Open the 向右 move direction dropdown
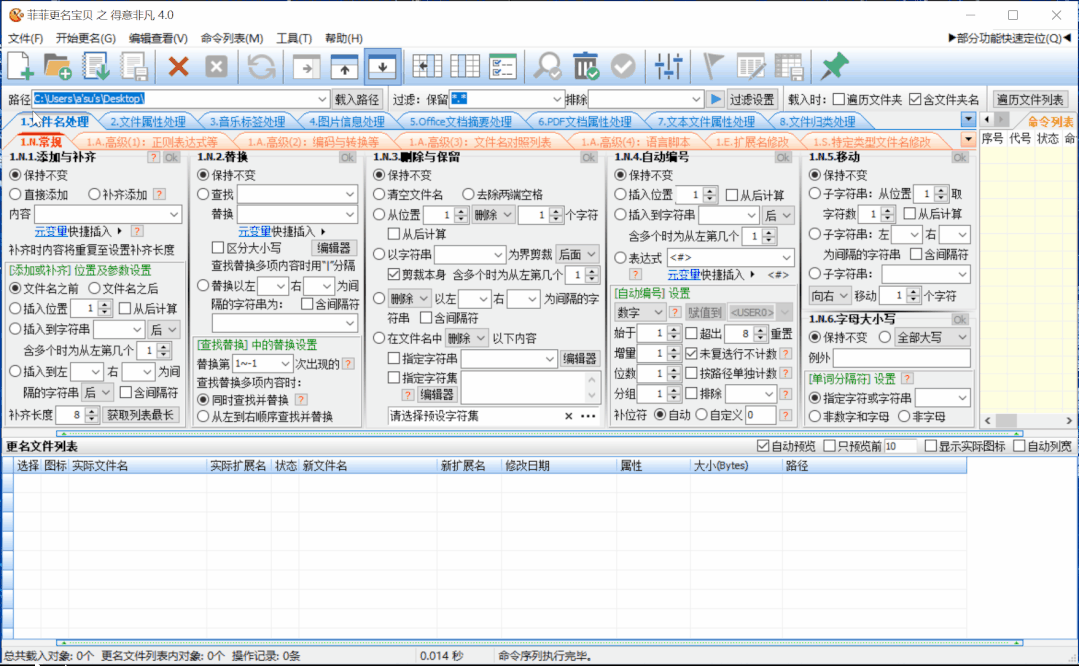This screenshot has width=1079, height=666. tap(829, 296)
